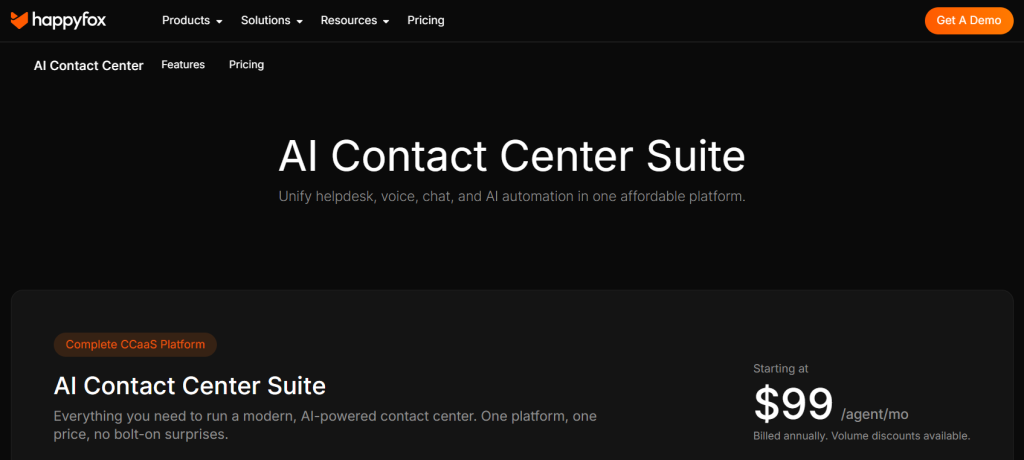This screenshot has width=1024, height=460.
Task: Click the $99 price figure
Action: click(793, 404)
